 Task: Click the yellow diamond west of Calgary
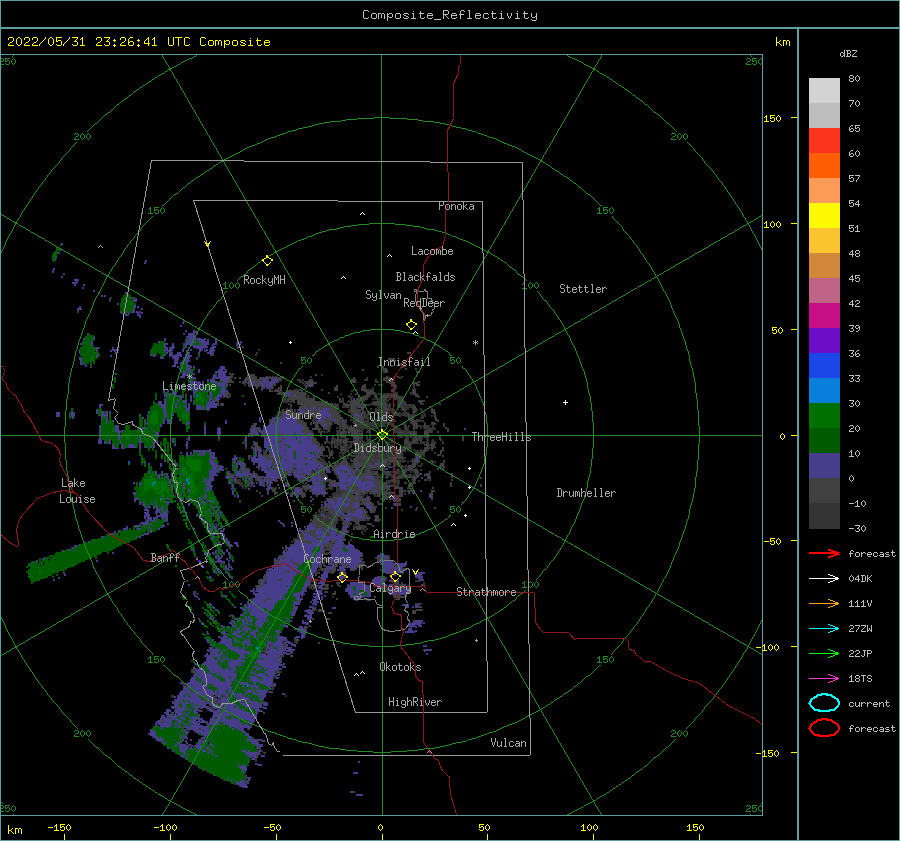(x=343, y=577)
